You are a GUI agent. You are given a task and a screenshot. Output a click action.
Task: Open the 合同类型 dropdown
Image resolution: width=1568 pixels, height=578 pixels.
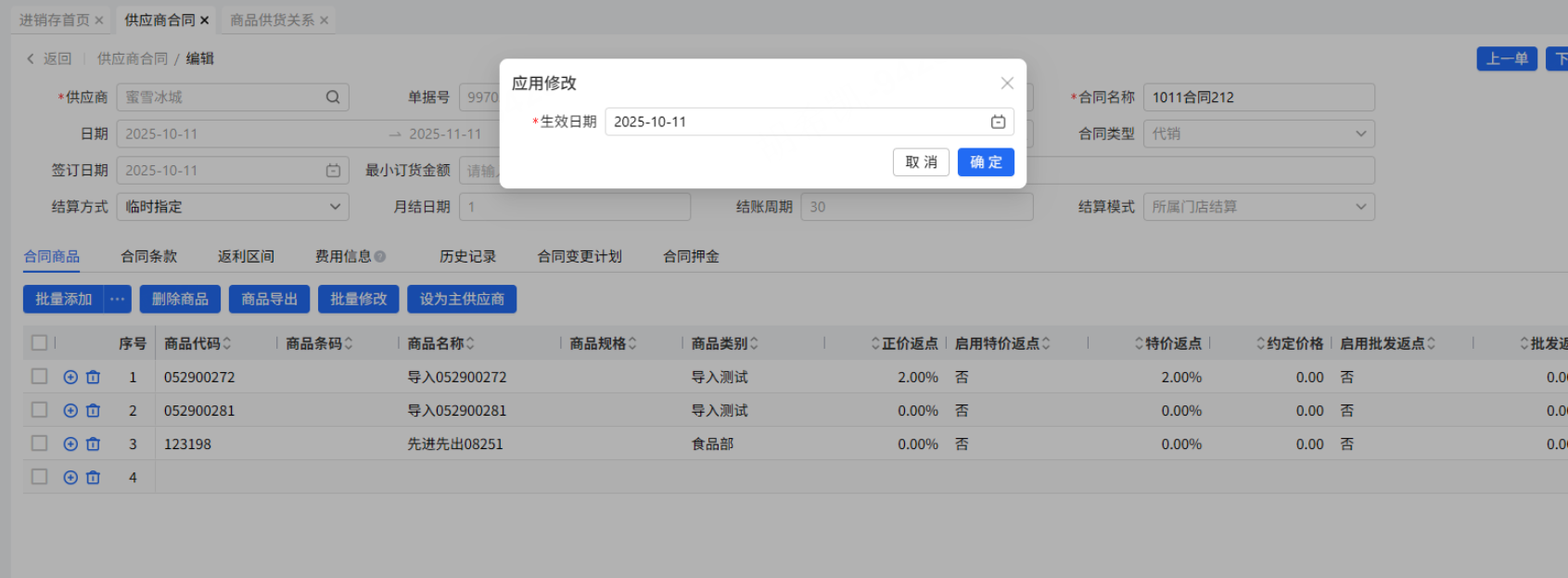1360,134
